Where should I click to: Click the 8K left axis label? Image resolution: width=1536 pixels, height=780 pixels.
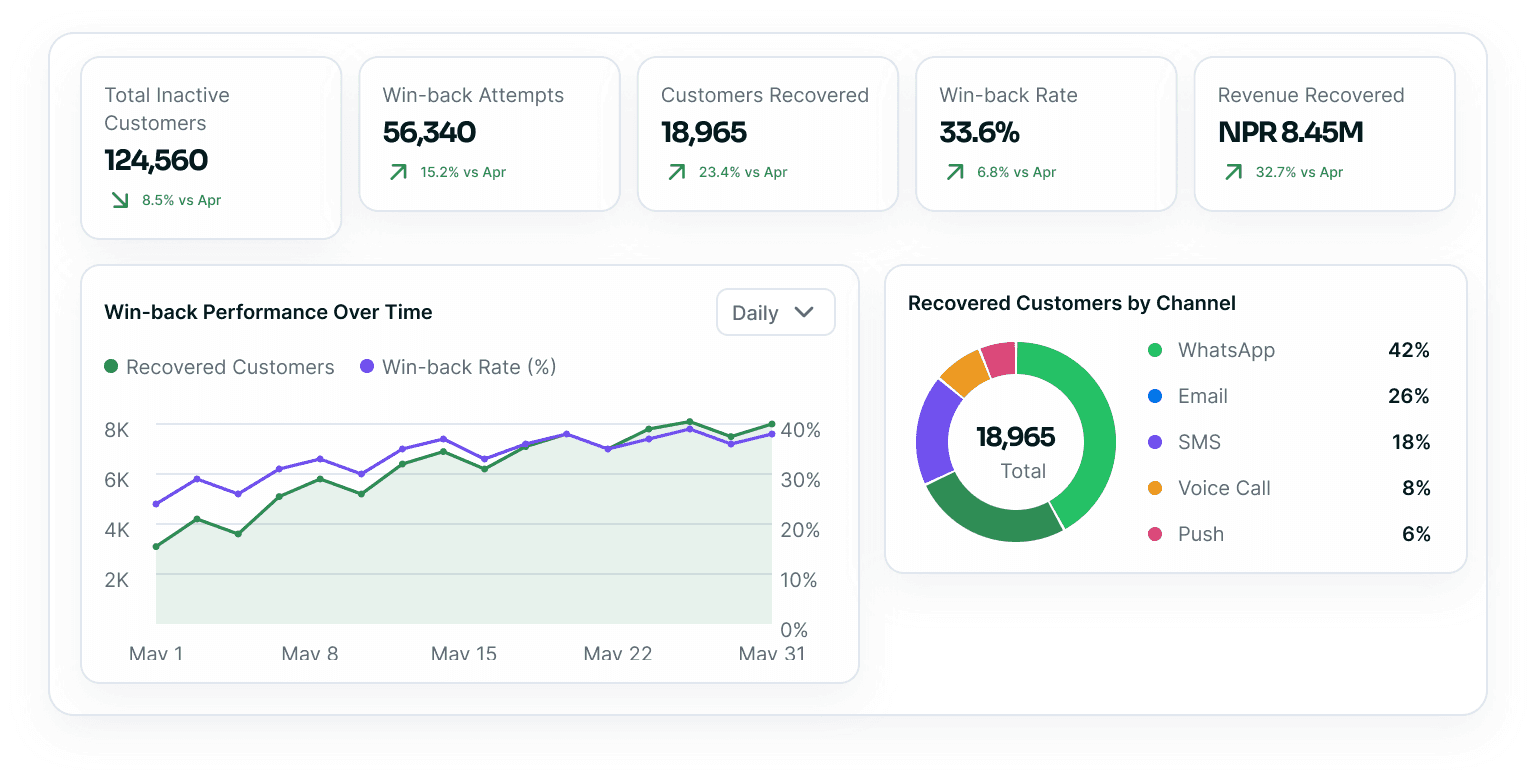[117, 430]
